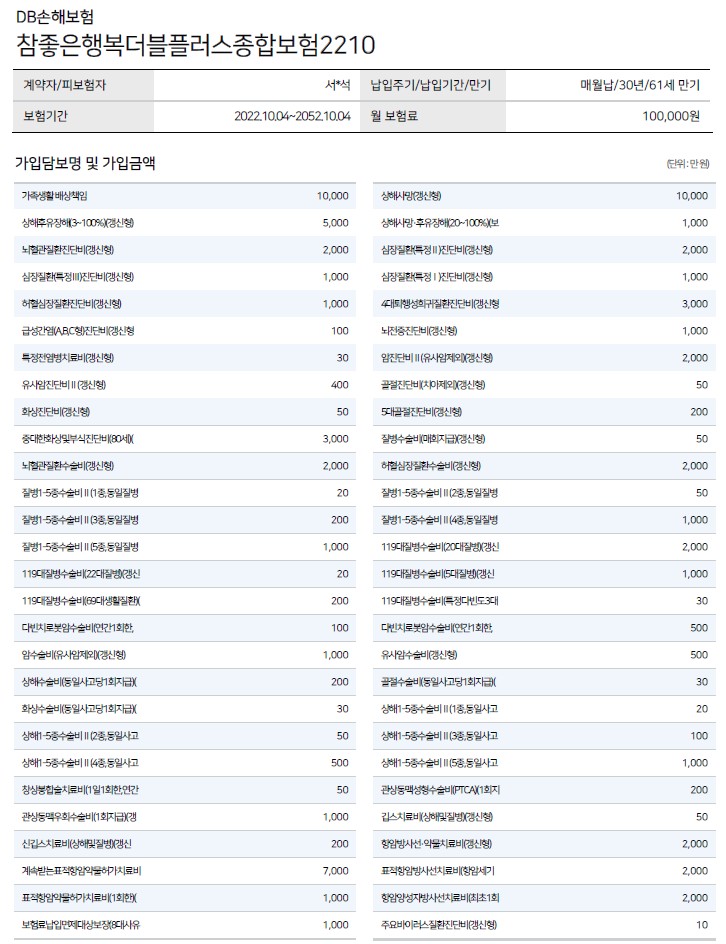The height and width of the screenshot is (944, 726).
Task: Select the 119대질병수술비(69대생활질환) row
Action: point(185,601)
